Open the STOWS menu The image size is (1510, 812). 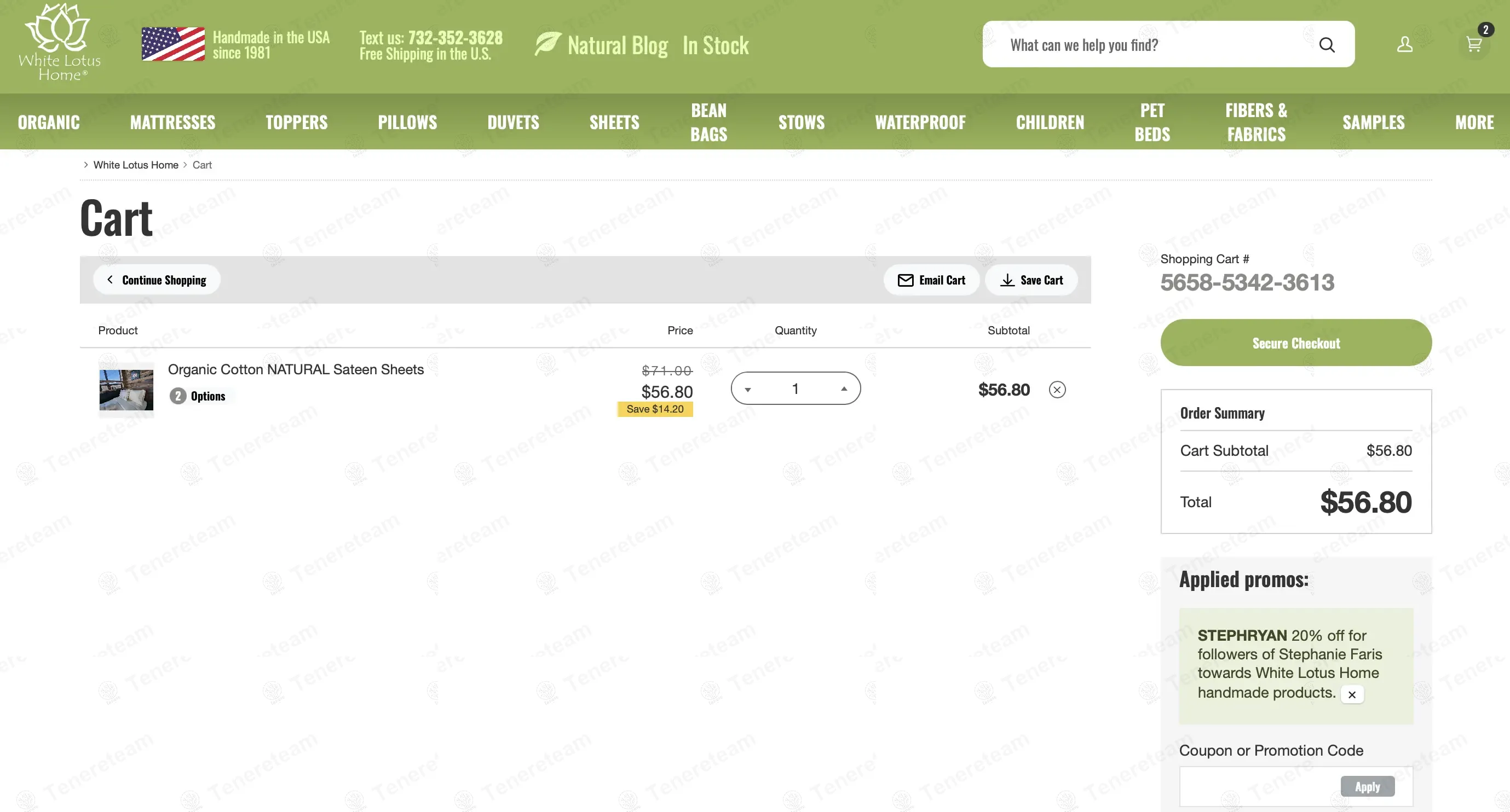(x=802, y=122)
